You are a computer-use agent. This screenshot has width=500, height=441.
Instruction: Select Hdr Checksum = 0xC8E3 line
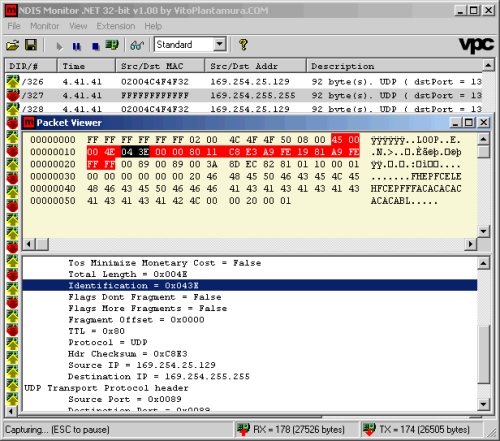128,354
